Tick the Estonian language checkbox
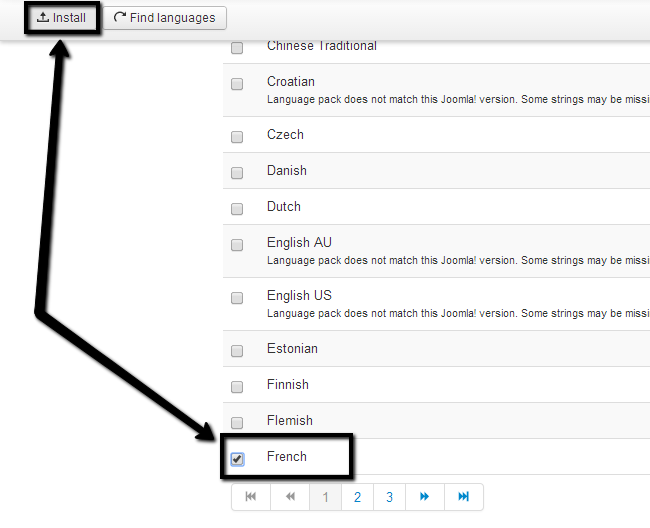The height and width of the screenshot is (528, 650). pos(237,351)
